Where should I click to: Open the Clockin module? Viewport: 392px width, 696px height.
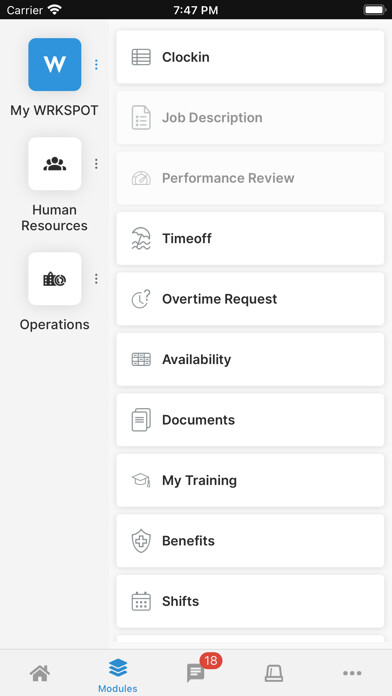pos(250,57)
